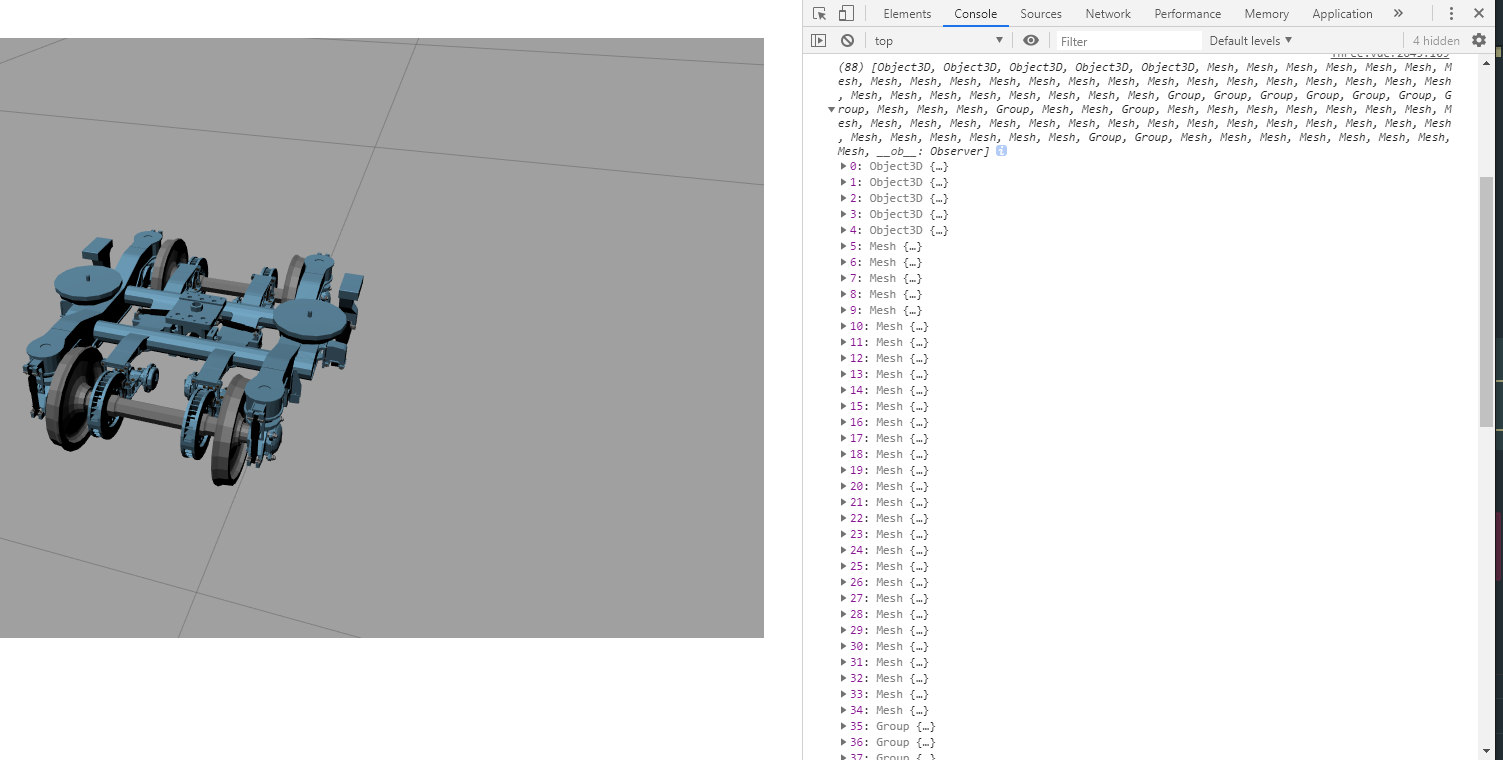
Task: Select the inspect element cursor tool
Action: (817, 13)
